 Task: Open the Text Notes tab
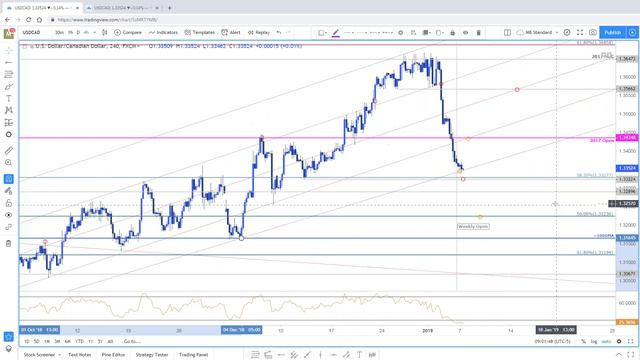click(x=80, y=355)
